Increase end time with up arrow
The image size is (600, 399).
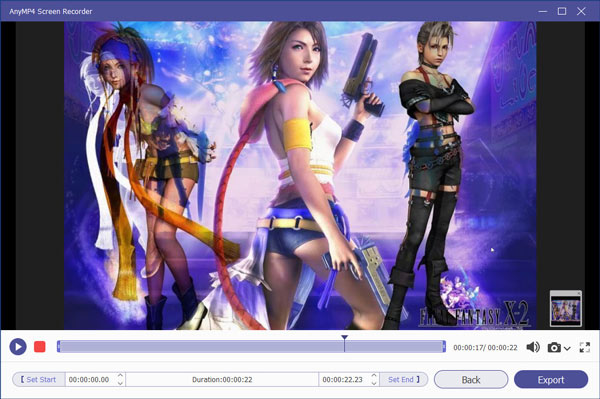[x=374, y=376]
